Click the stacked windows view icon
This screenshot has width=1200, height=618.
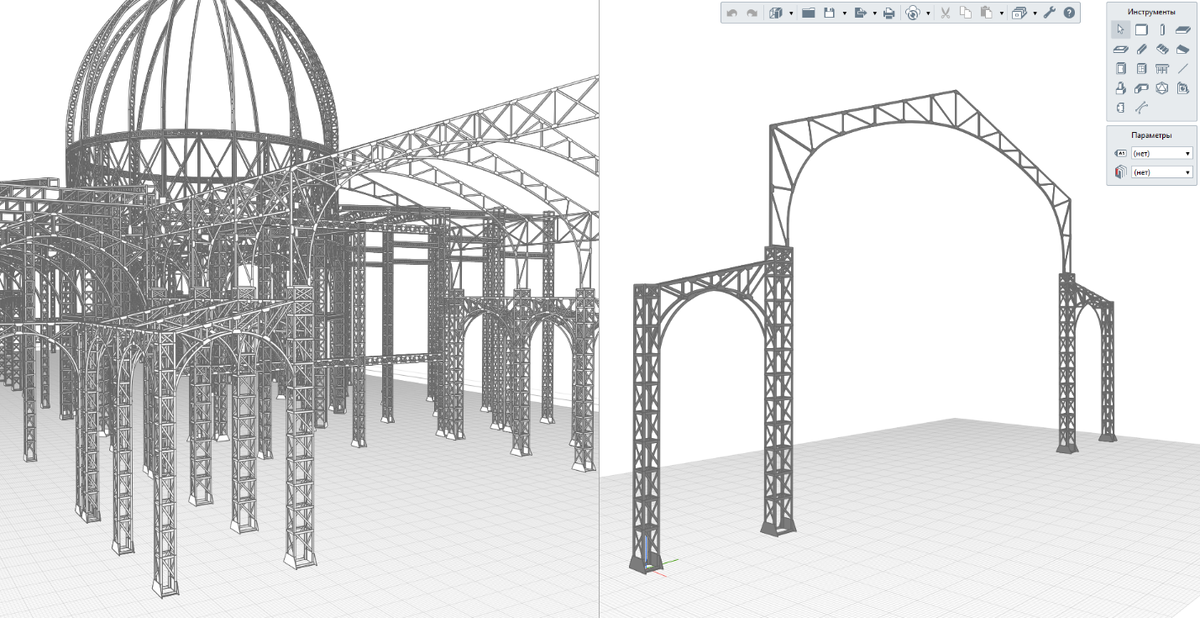coord(1019,13)
